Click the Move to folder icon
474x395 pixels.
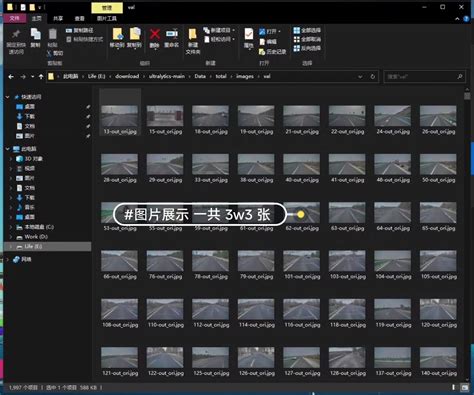(117, 34)
